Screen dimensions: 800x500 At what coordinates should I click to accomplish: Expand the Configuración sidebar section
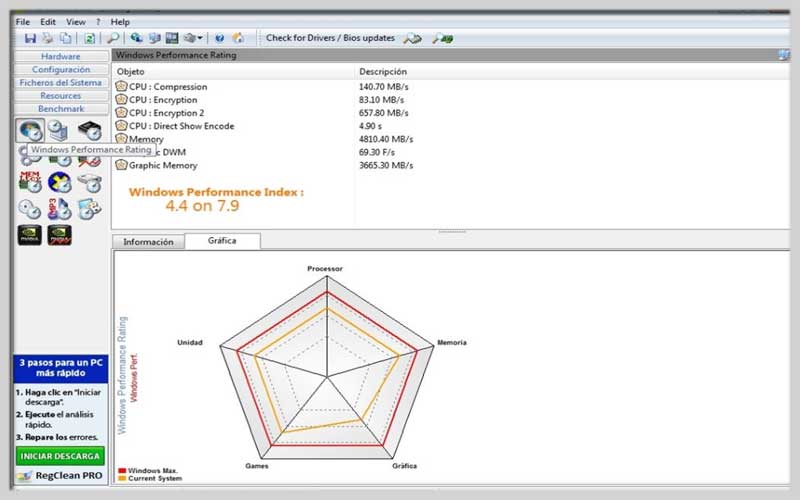61,69
